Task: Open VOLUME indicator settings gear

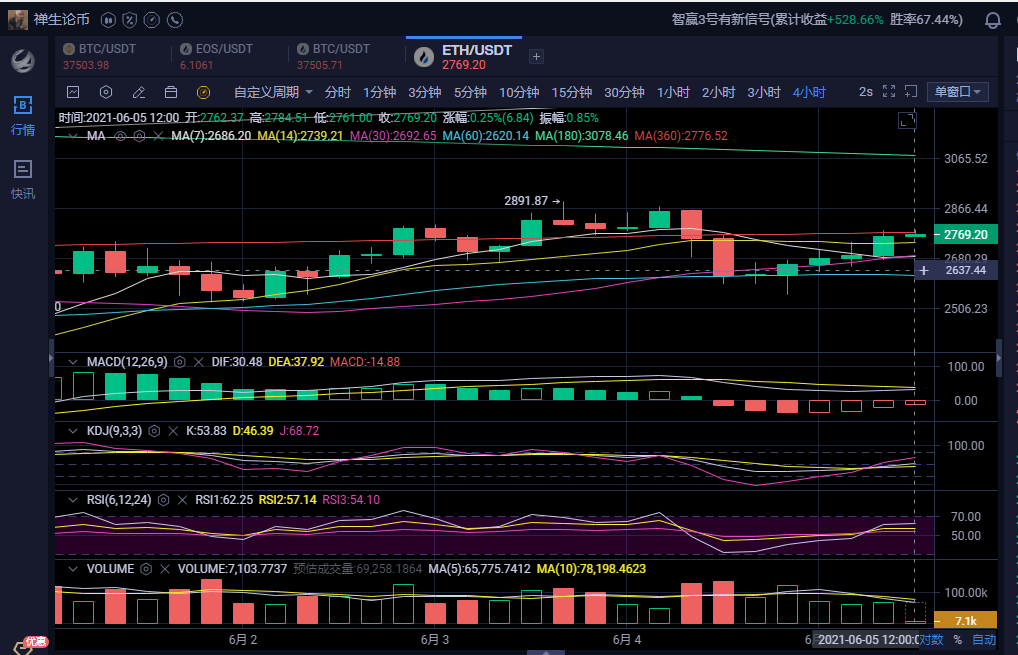Action: pos(146,569)
